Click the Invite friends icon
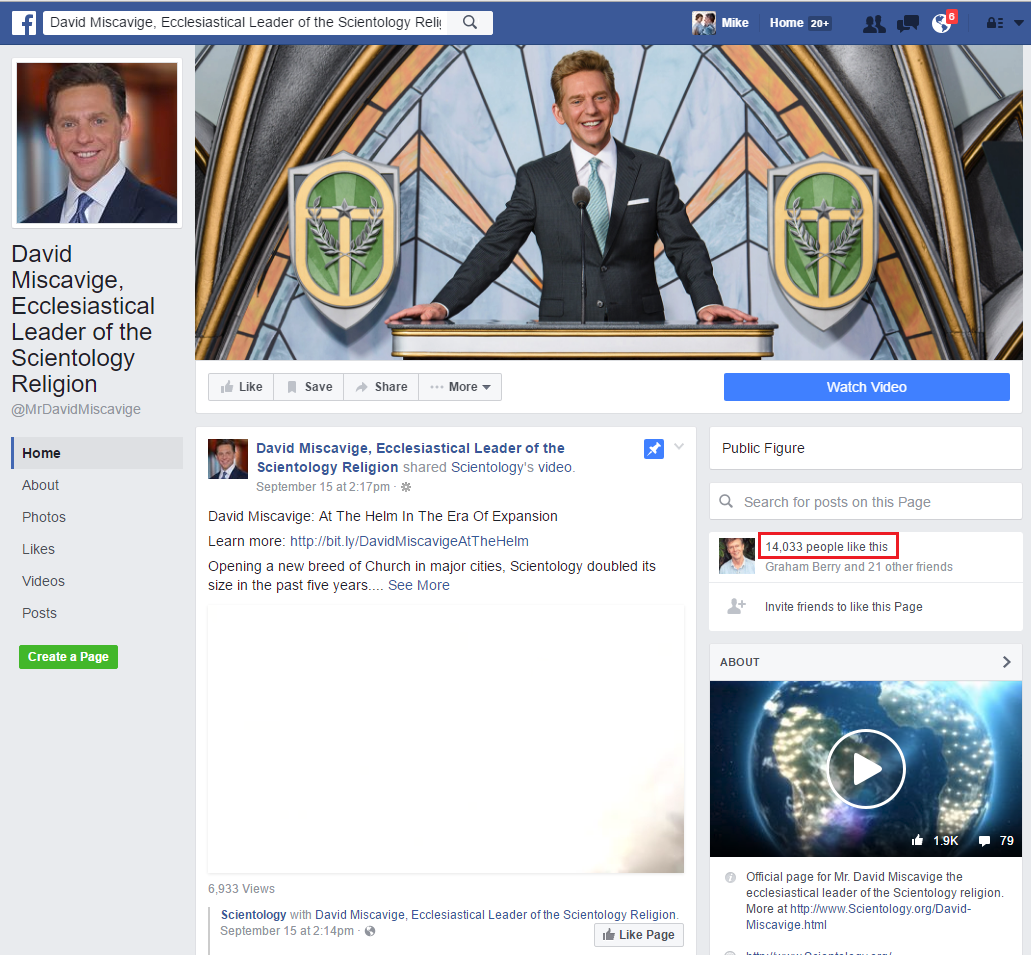This screenshot has width=1031, height=955. pyautogui.click(x=736, y=606)
